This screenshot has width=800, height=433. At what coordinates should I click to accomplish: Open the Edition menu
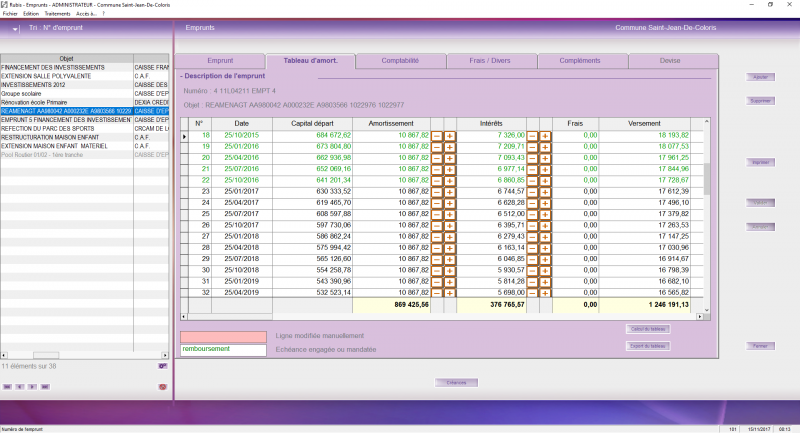[x=31, y=14]
